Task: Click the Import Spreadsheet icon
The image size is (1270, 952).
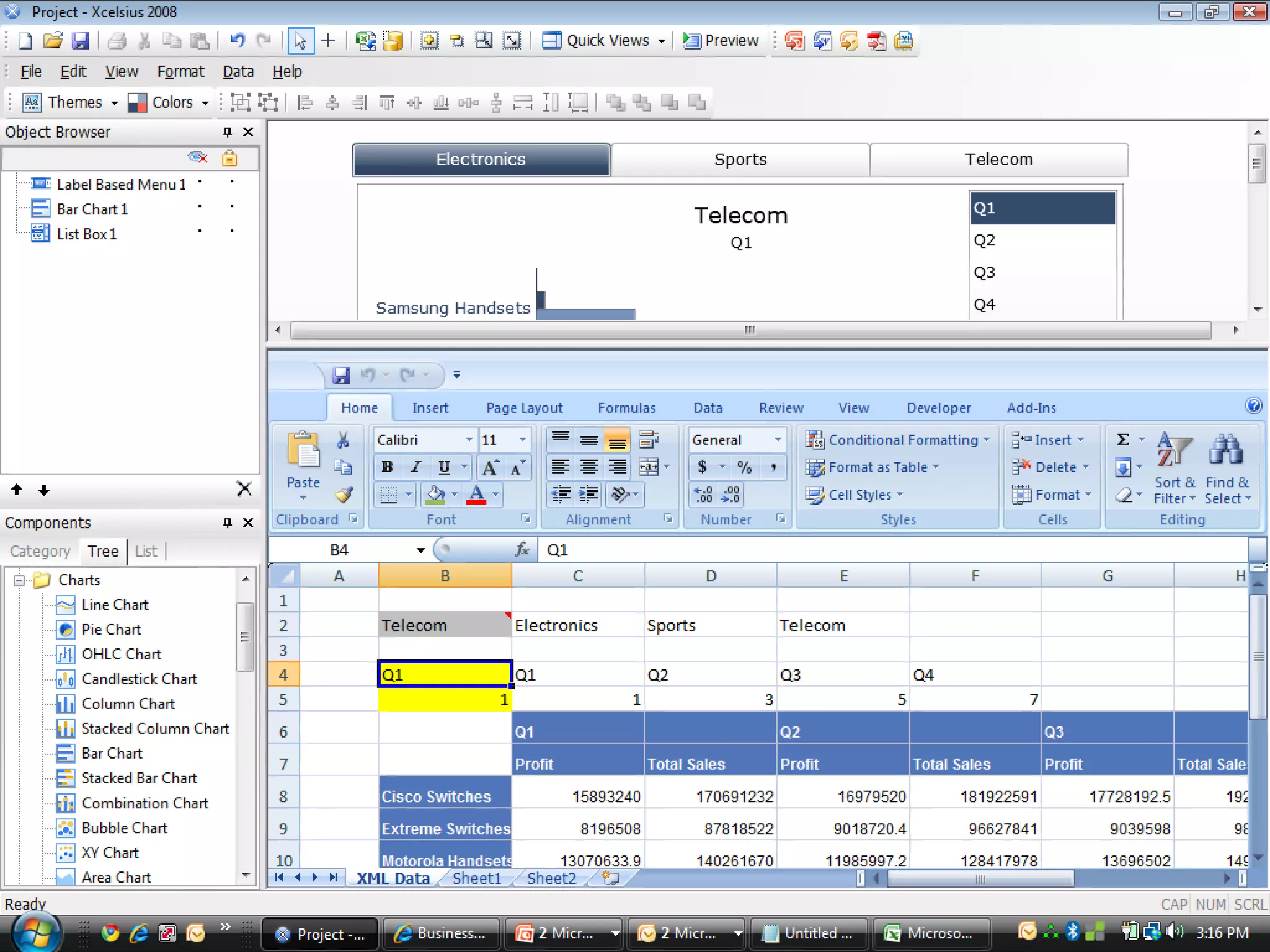Action: click(366, 41)
